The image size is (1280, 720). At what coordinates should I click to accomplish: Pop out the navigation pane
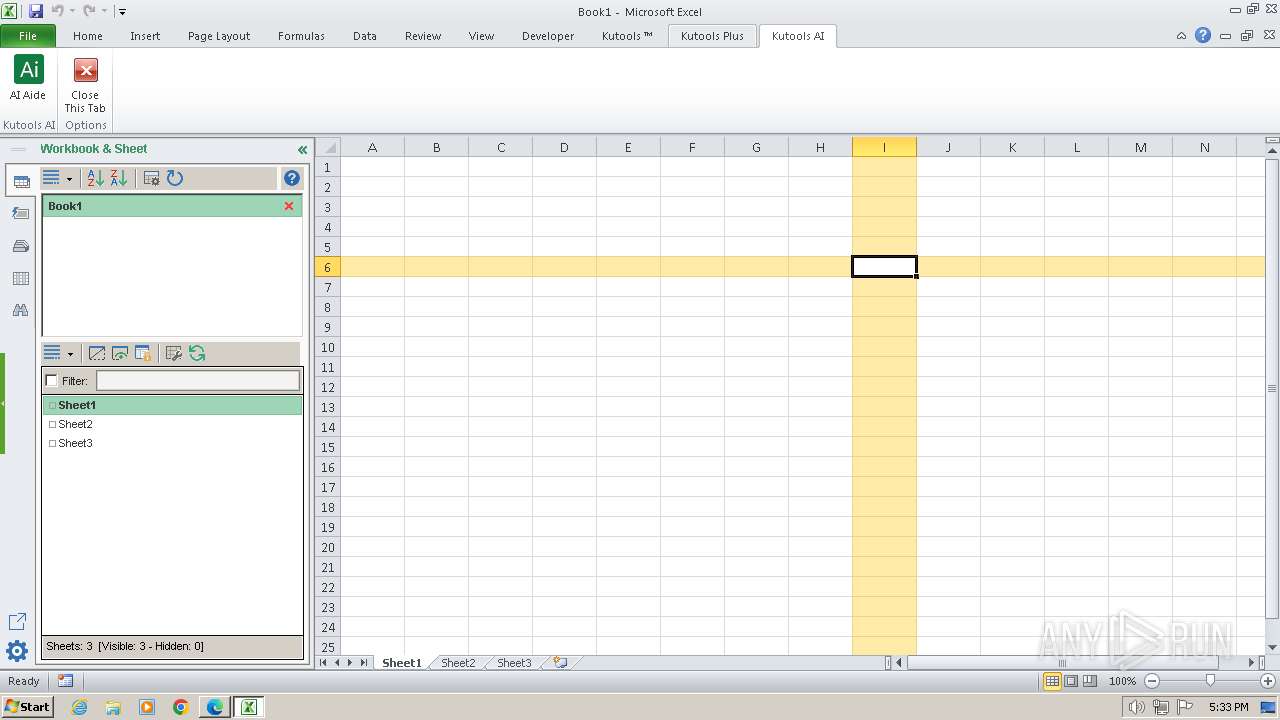(17, 622)
